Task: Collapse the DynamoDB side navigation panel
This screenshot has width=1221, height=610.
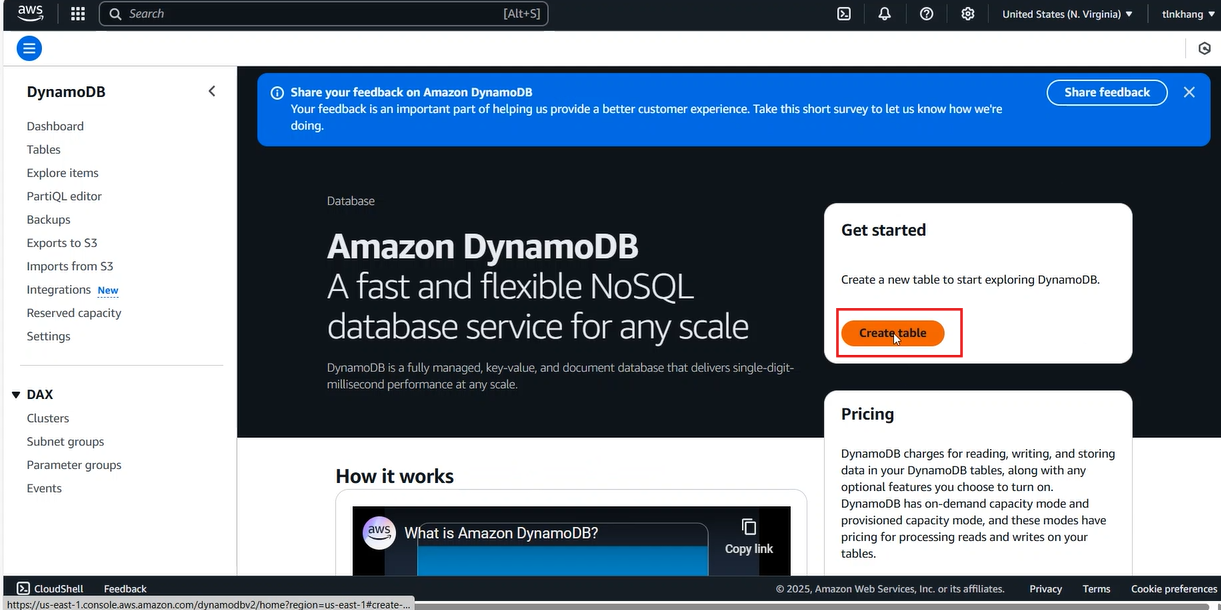Action: pyautogui.click(x=211, y=91)
